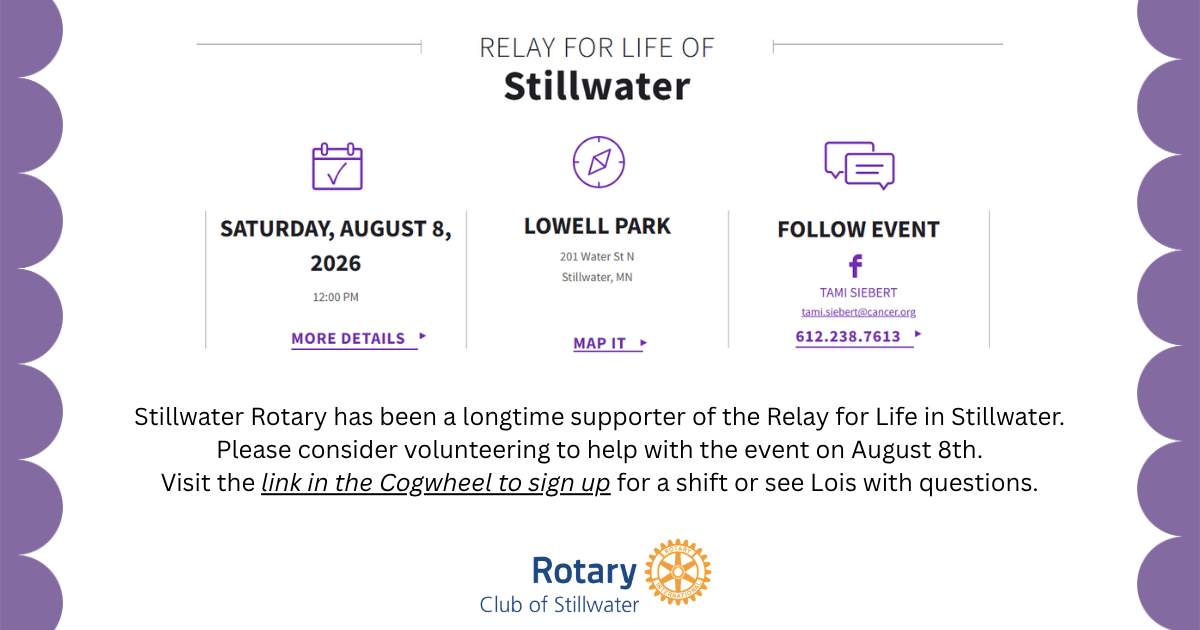This screenshot has height=630, width=1200.
Task: Click the tami.siebert@cancer.org email link
Action: [x=859, y=312]
